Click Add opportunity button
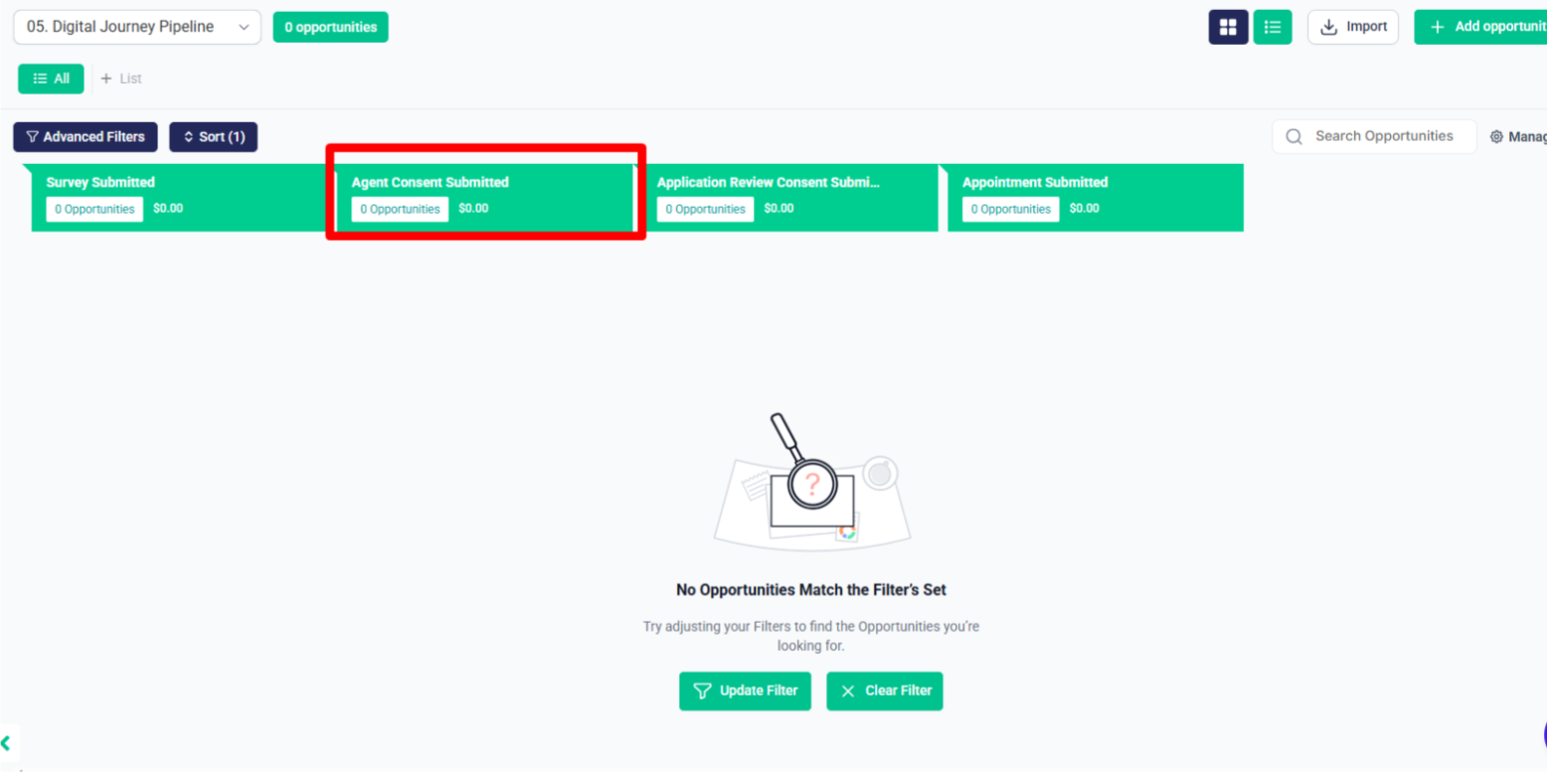This screenshot has width=1547, height=784. pyautogui.click(x=1480, y=27)
